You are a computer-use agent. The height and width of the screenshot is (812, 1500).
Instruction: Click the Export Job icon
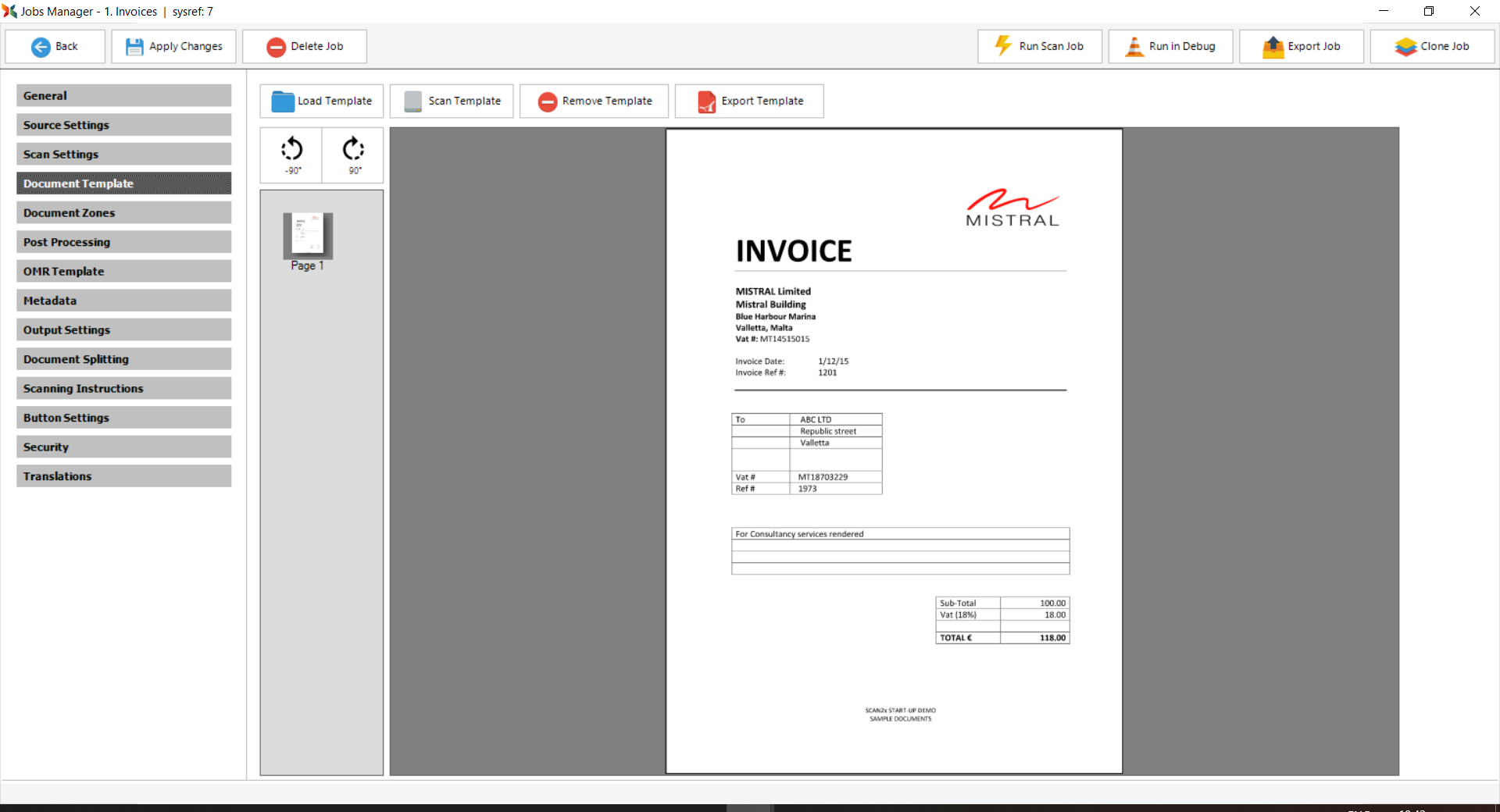(x=1273, y=47)
